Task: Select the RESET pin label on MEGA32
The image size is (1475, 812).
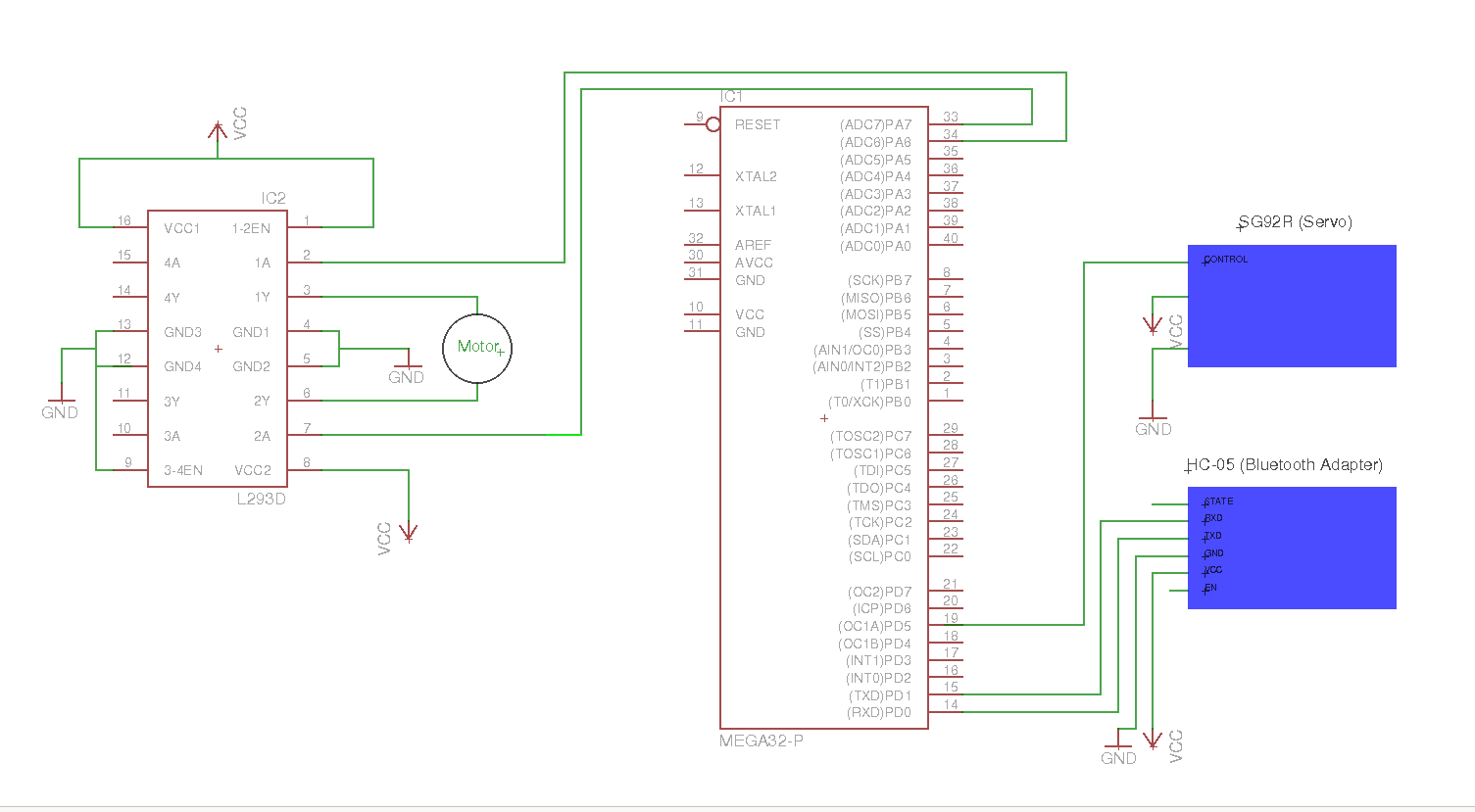Action: tap(758, 124)
